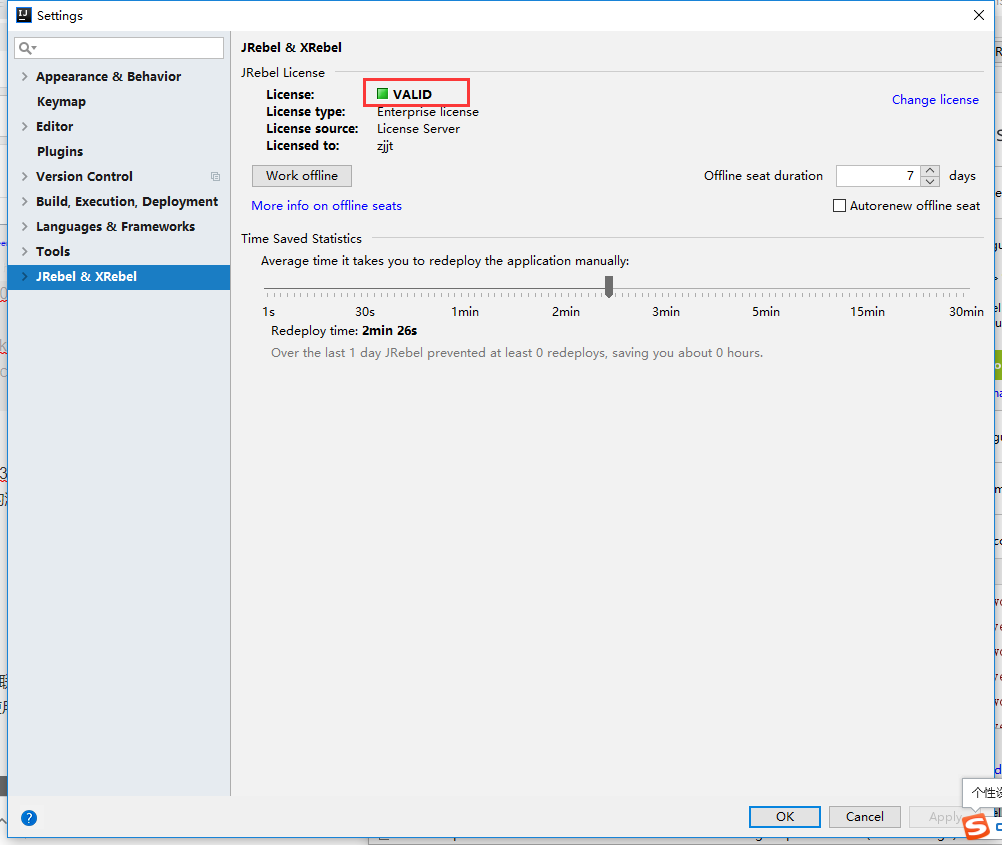Click the slider track at 5min mark
1002x845 pixels.
click(x=766, y=290)
